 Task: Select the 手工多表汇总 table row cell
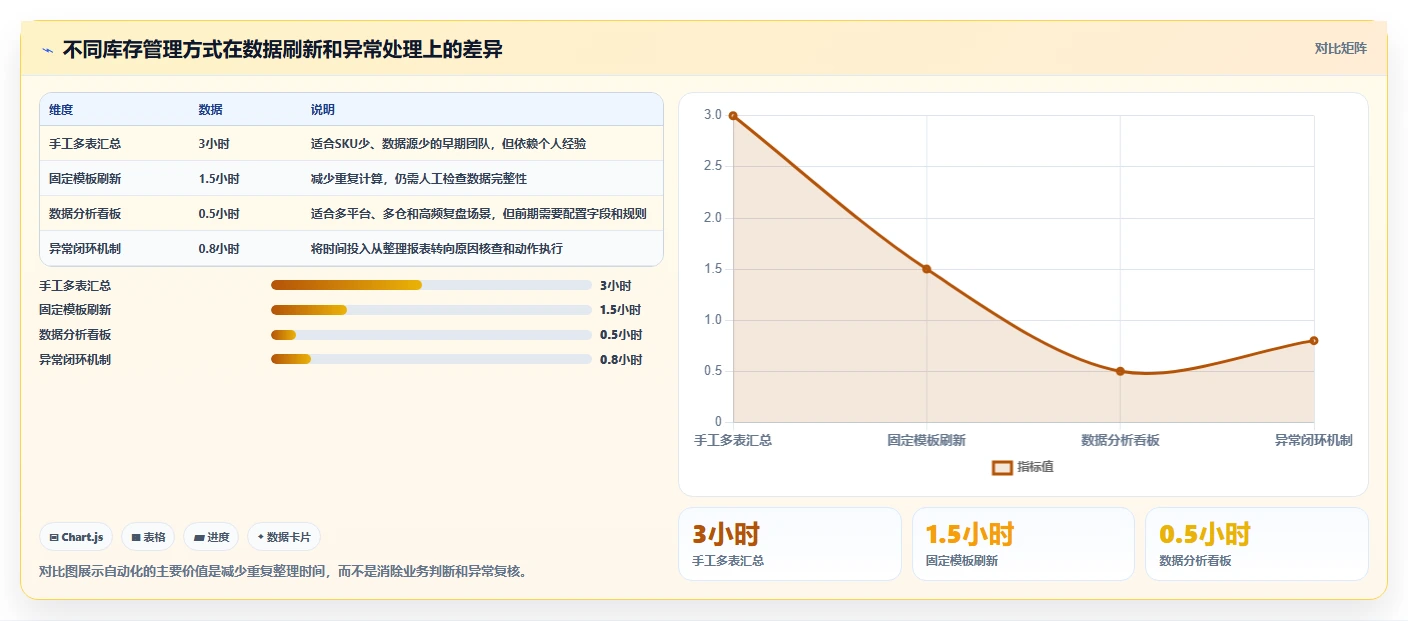pyautogui.click(x=85, y=144)
